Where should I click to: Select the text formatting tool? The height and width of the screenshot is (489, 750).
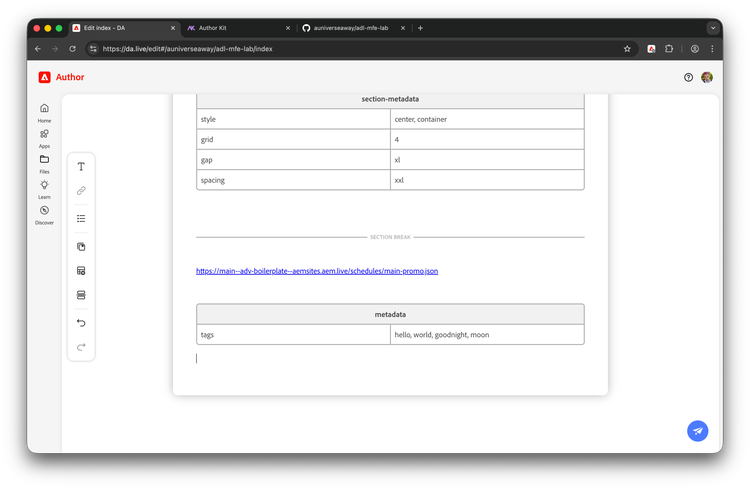[81, 166]
